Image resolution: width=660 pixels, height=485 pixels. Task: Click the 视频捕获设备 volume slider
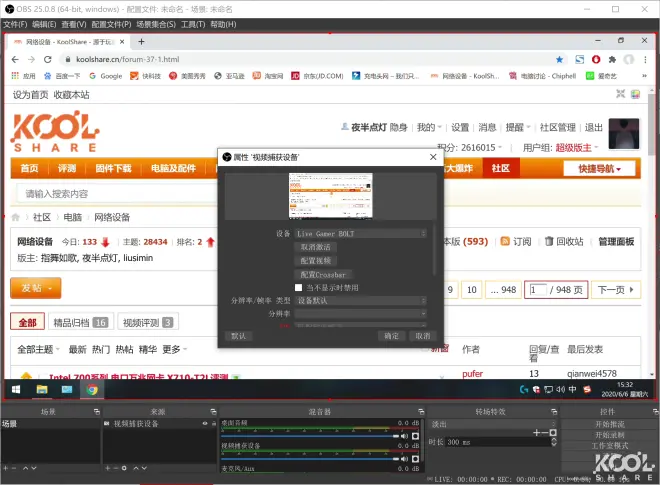click(x=310, y=459)
